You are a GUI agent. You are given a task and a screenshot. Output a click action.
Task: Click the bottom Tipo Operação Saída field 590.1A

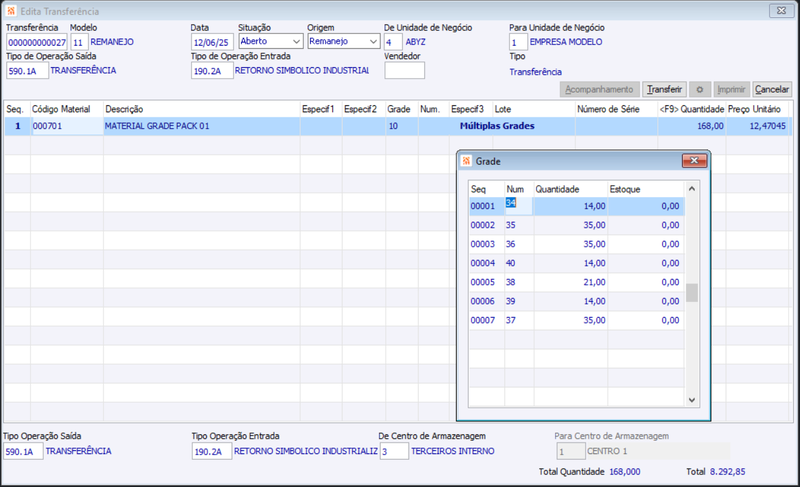pos(23,451)
